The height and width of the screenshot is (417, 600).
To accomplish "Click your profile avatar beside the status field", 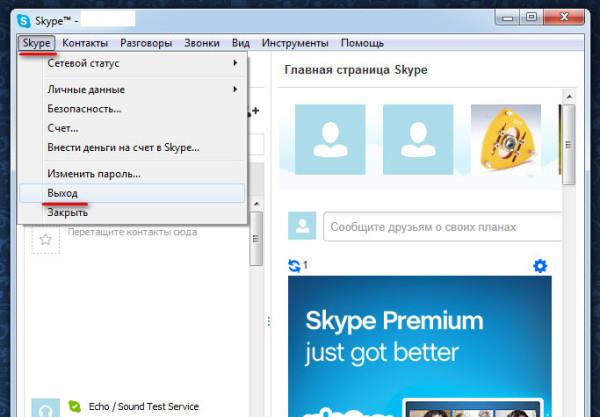I will point(302,226).
